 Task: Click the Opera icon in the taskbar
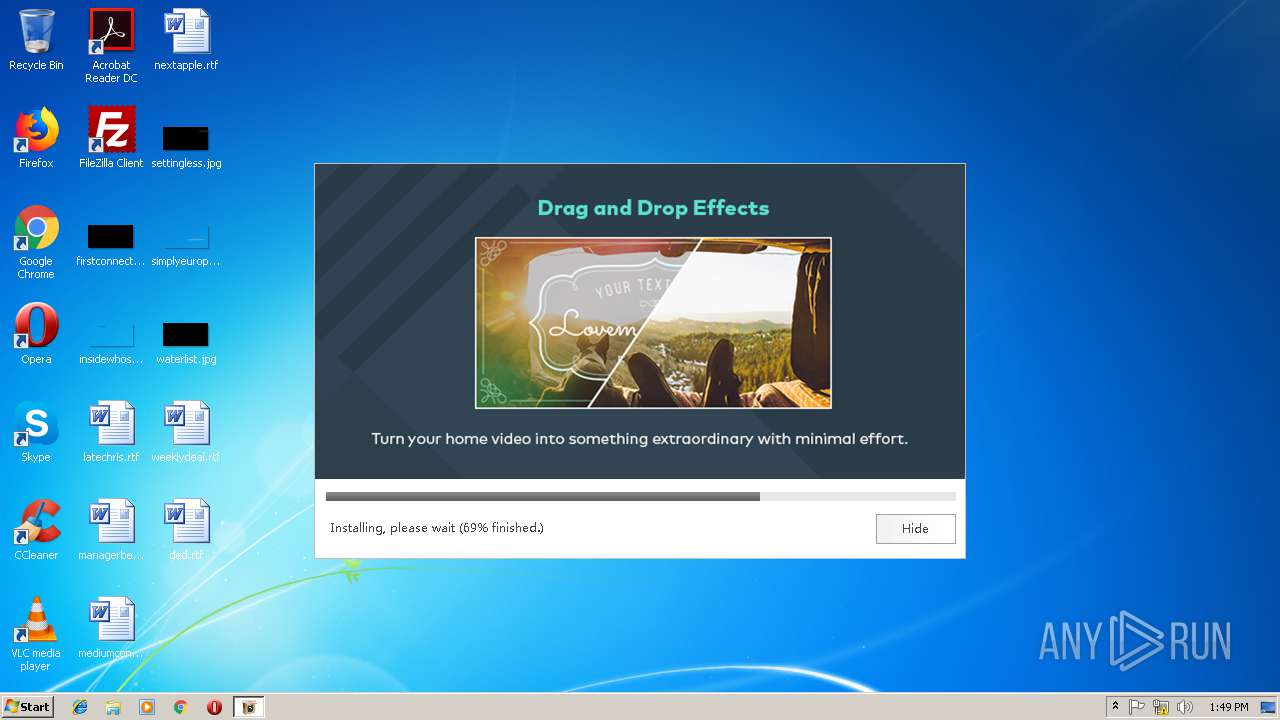[214, 707]
